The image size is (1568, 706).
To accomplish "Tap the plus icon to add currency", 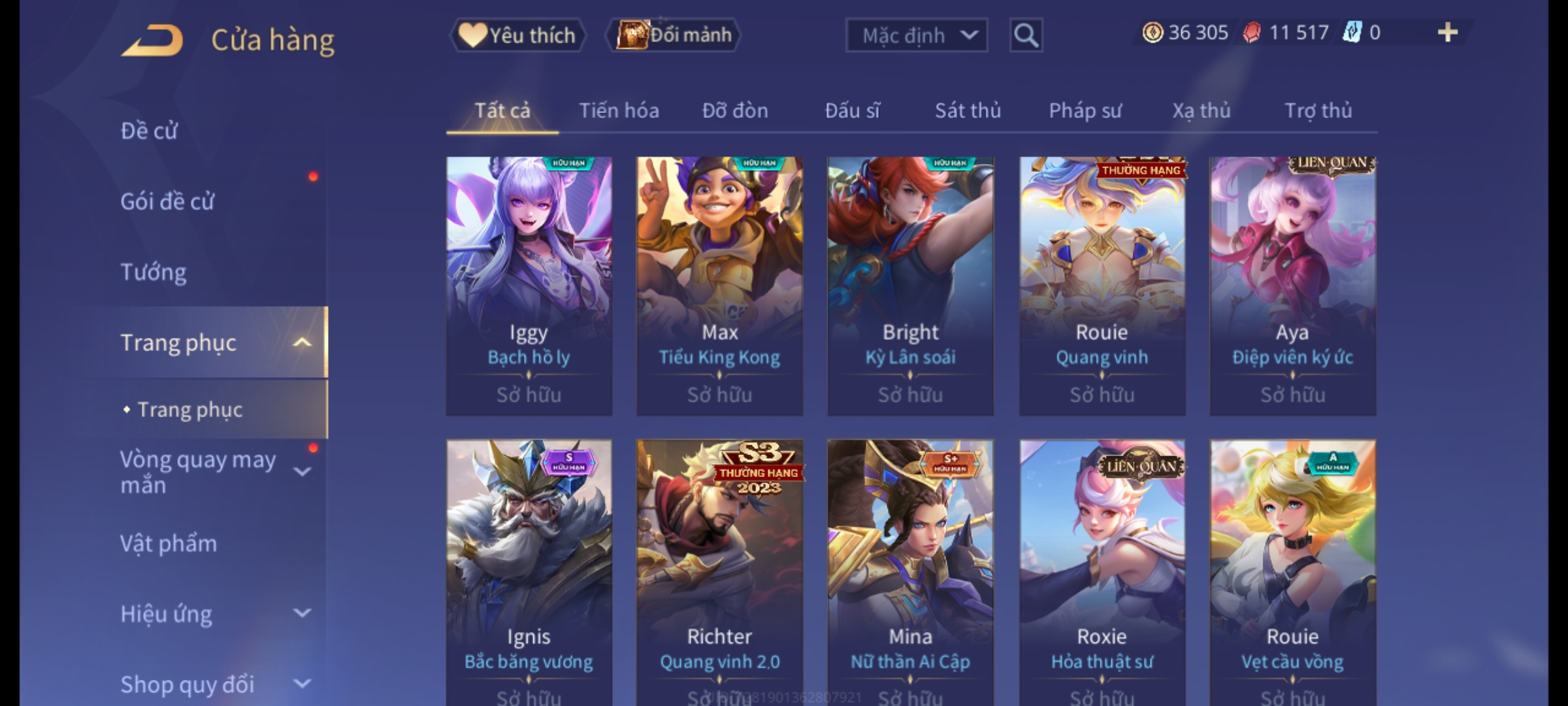I will coord(1448,33).
